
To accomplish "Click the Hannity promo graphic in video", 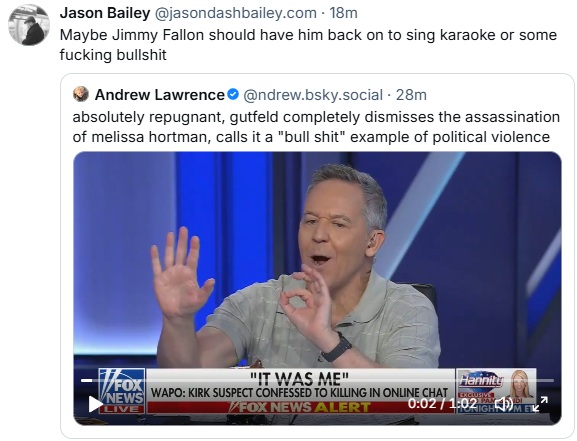I will click(496, 391).
